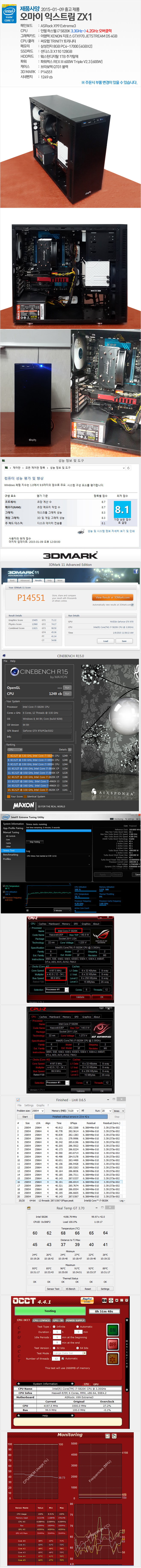141x1568 pixels.
Task: Click View Result at 3DMark.com button
Action: coord(112,597)
